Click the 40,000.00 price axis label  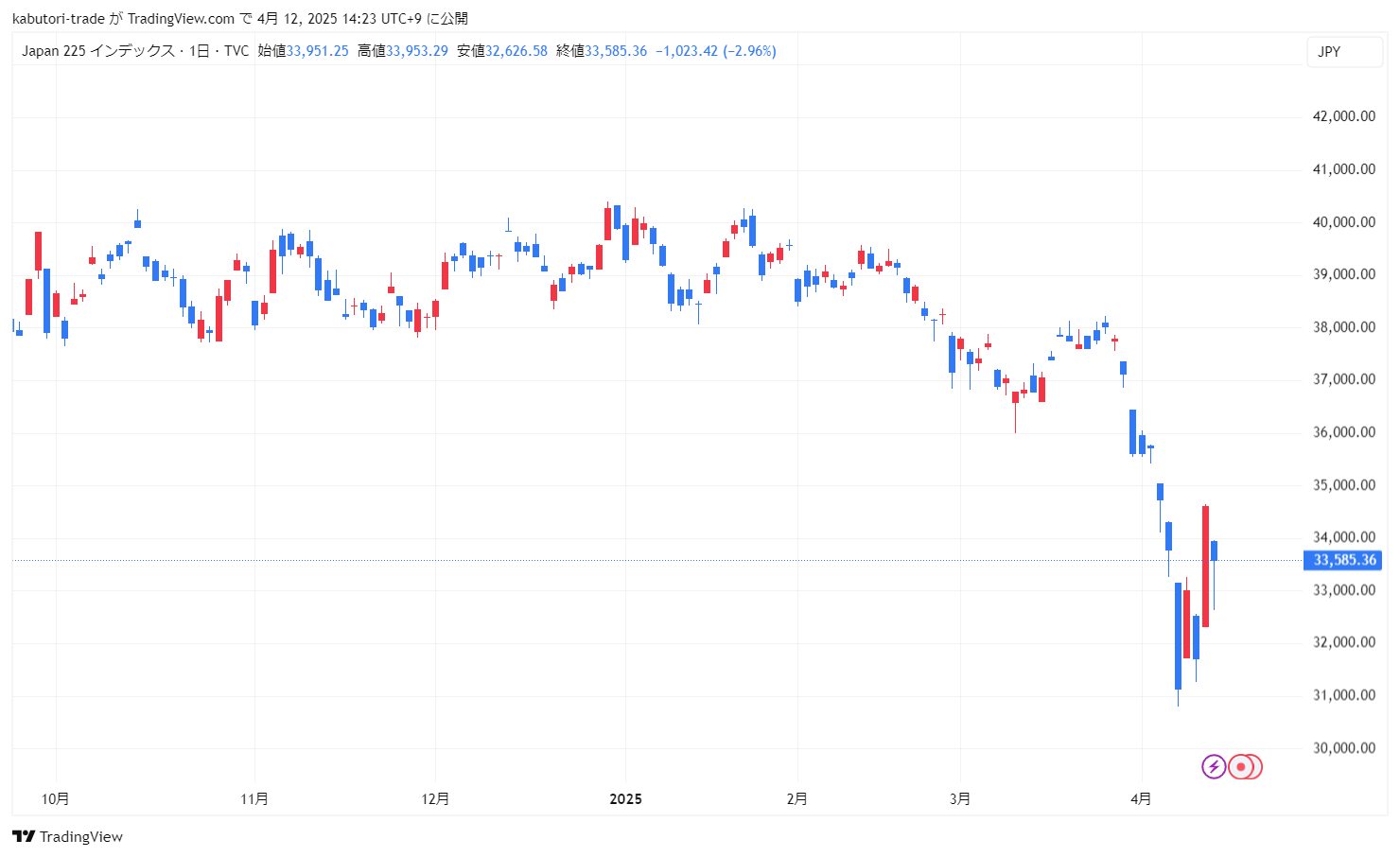click(x=1344, y=222)
